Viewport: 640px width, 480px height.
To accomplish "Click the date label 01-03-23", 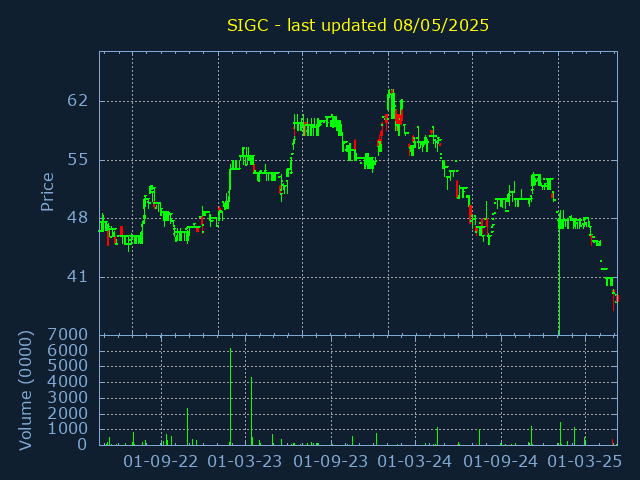I will coord(245,462).
